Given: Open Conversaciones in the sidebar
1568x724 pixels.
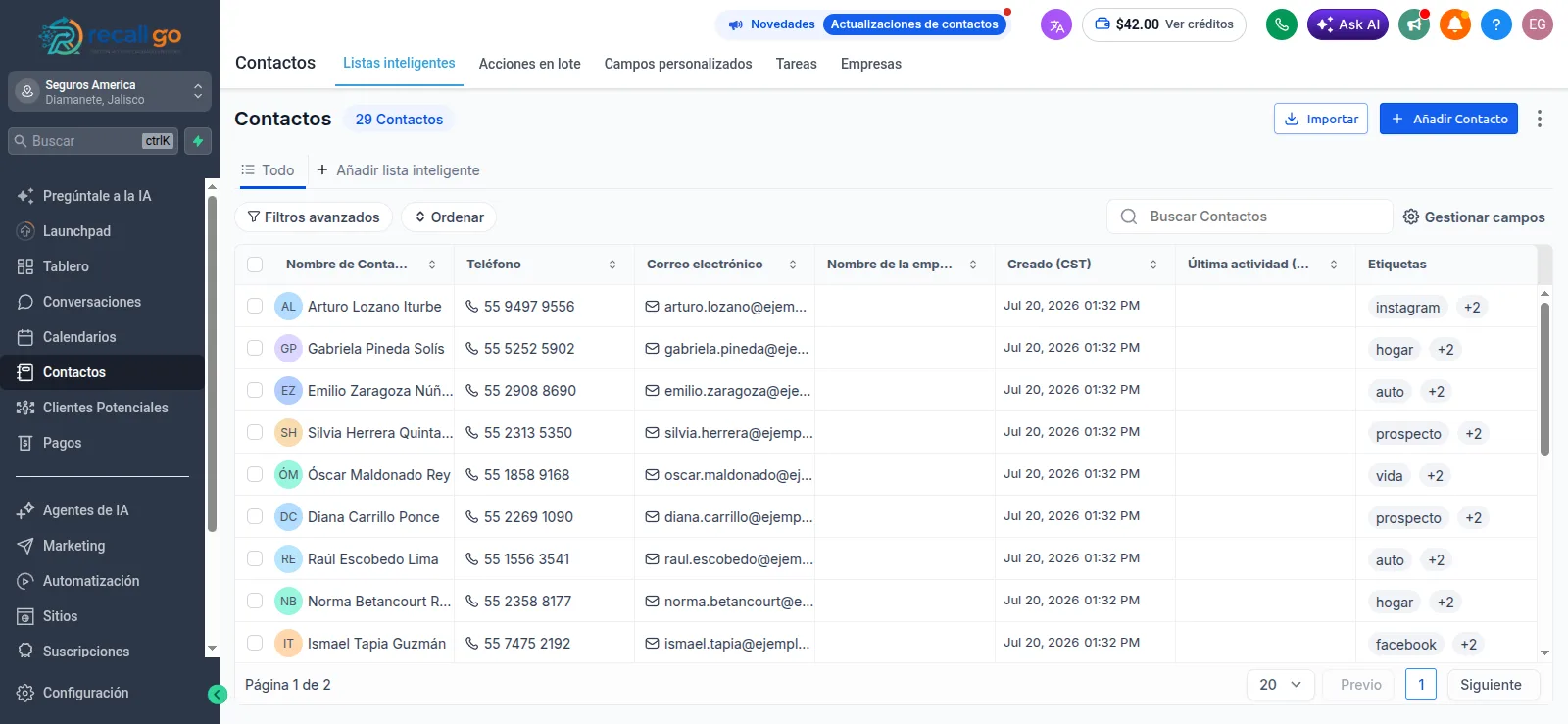Looking at the screenshot, I should (102, 302).
